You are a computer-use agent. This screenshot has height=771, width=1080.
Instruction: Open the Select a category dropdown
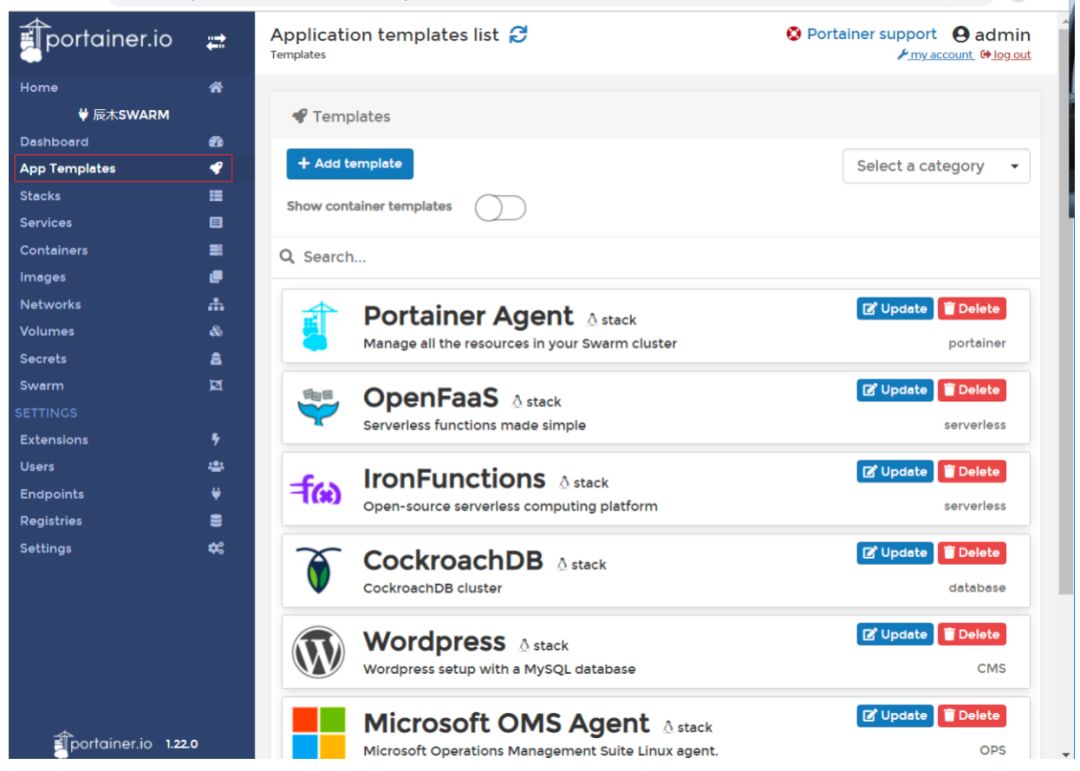click(936, 166)
